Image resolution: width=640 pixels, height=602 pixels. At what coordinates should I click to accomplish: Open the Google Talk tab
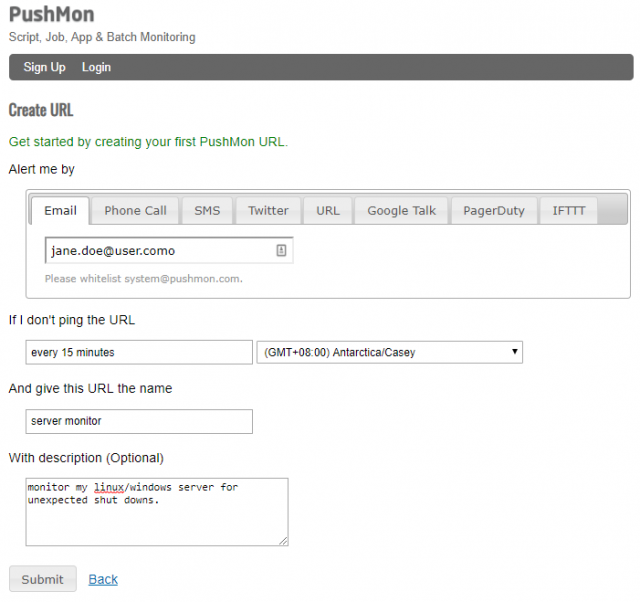click(401, 211)
